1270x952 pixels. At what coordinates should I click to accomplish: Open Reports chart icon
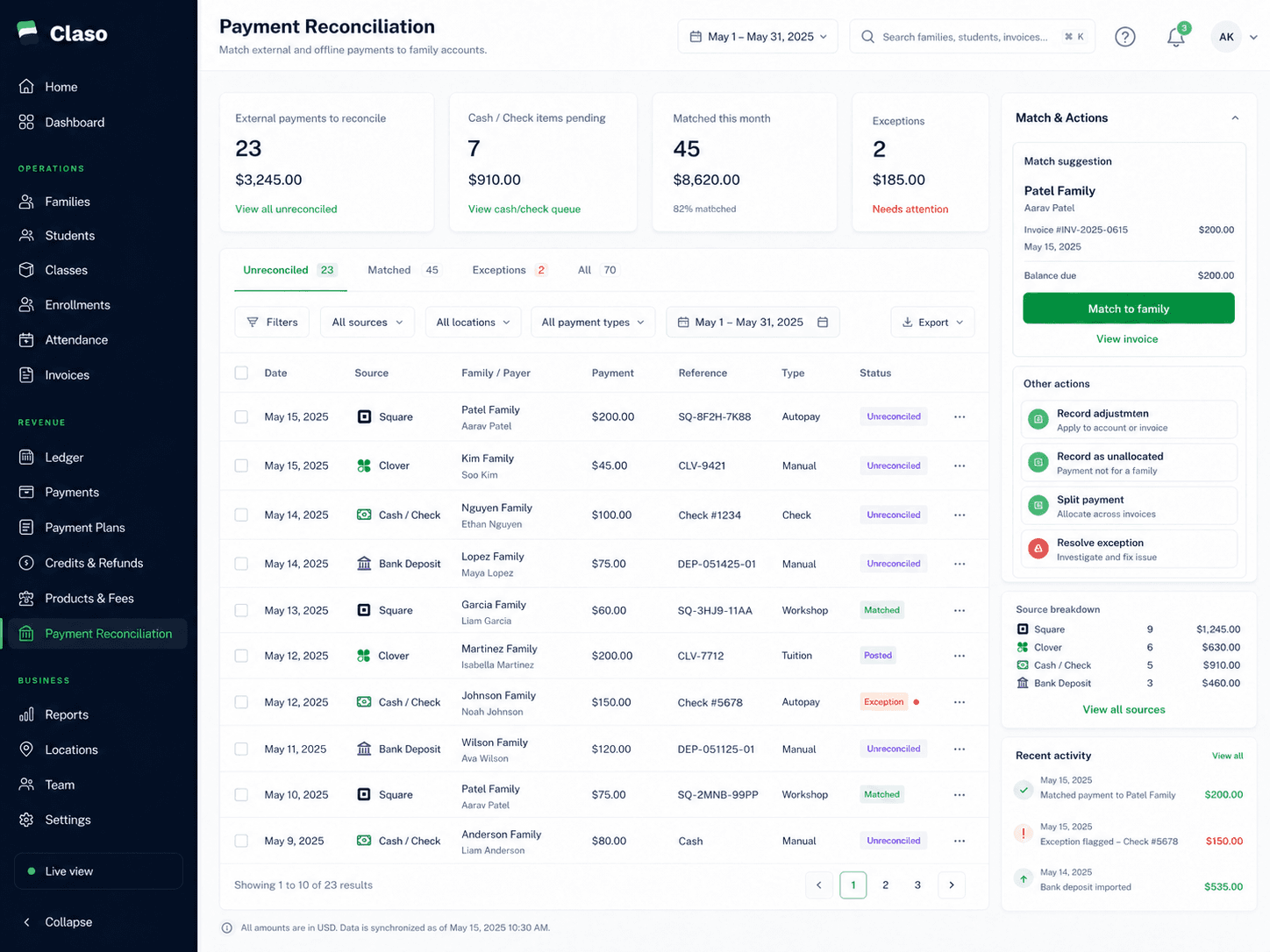26,714
